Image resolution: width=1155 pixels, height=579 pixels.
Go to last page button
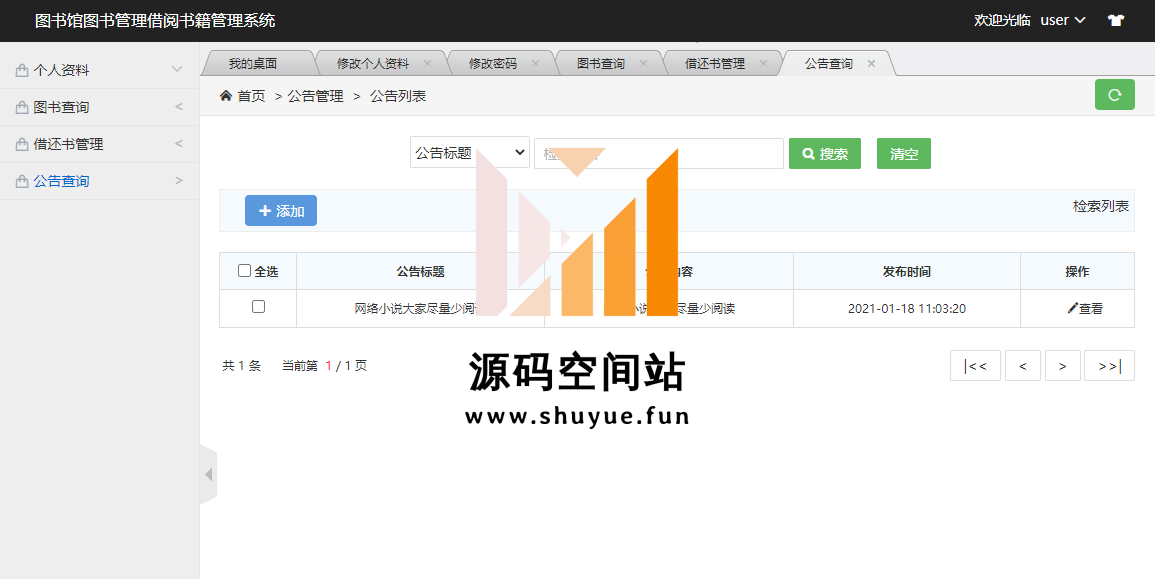1109,366
